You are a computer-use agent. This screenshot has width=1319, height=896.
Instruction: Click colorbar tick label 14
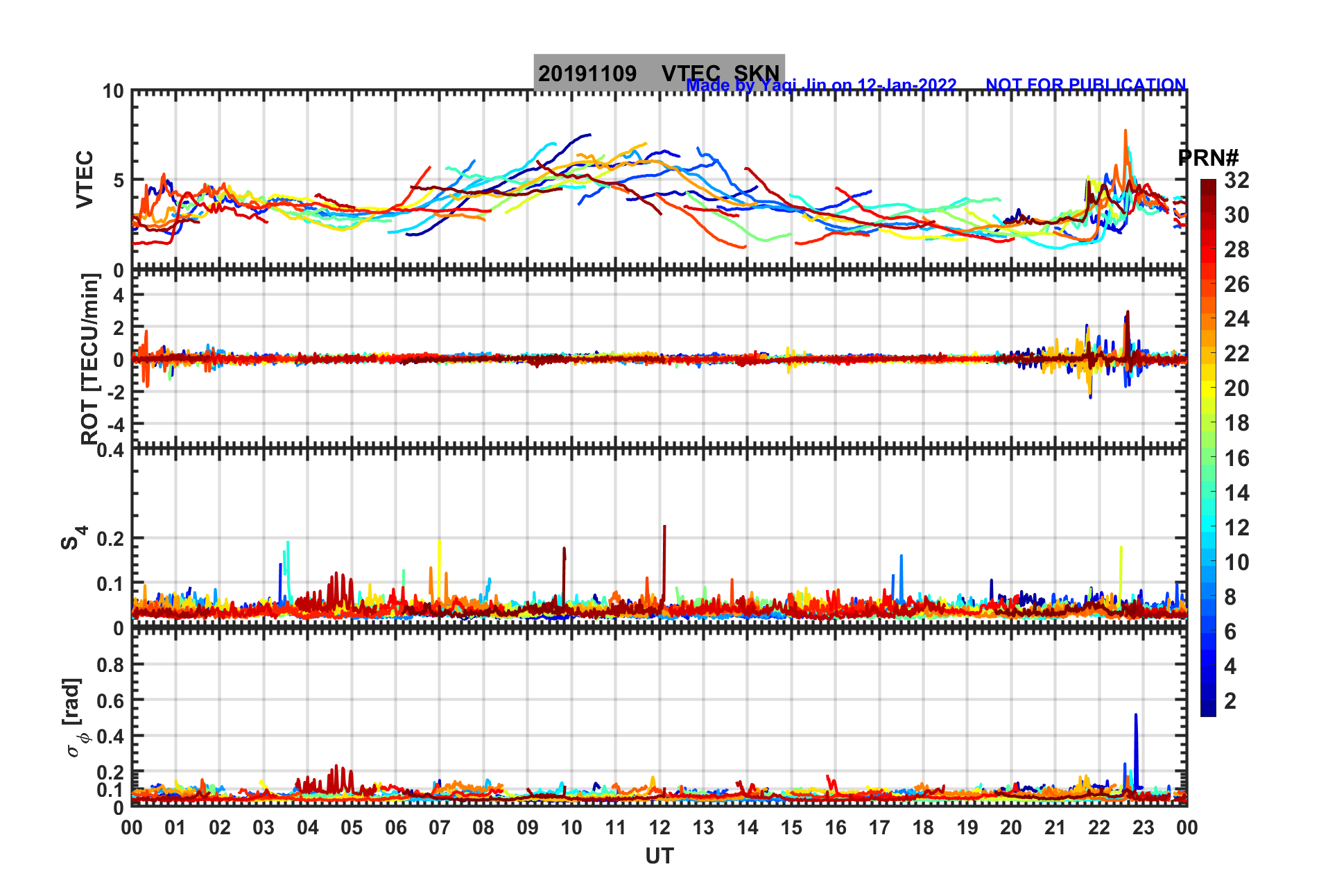1236,493
